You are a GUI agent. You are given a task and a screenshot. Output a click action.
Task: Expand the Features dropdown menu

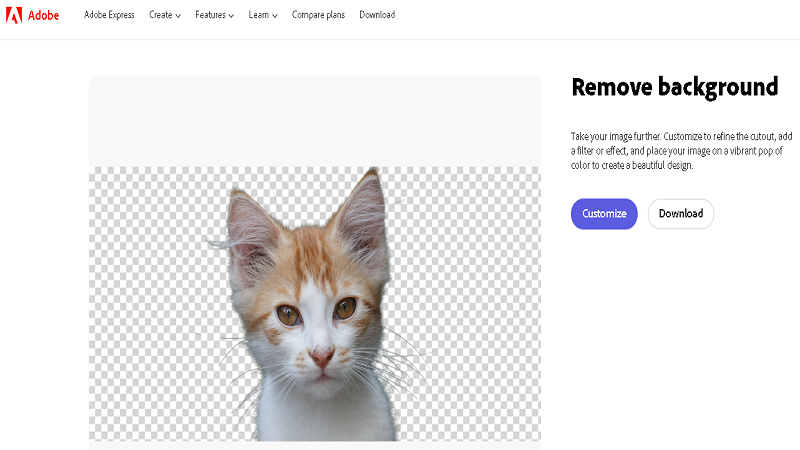pyautogui.click(x=214, y=15)
